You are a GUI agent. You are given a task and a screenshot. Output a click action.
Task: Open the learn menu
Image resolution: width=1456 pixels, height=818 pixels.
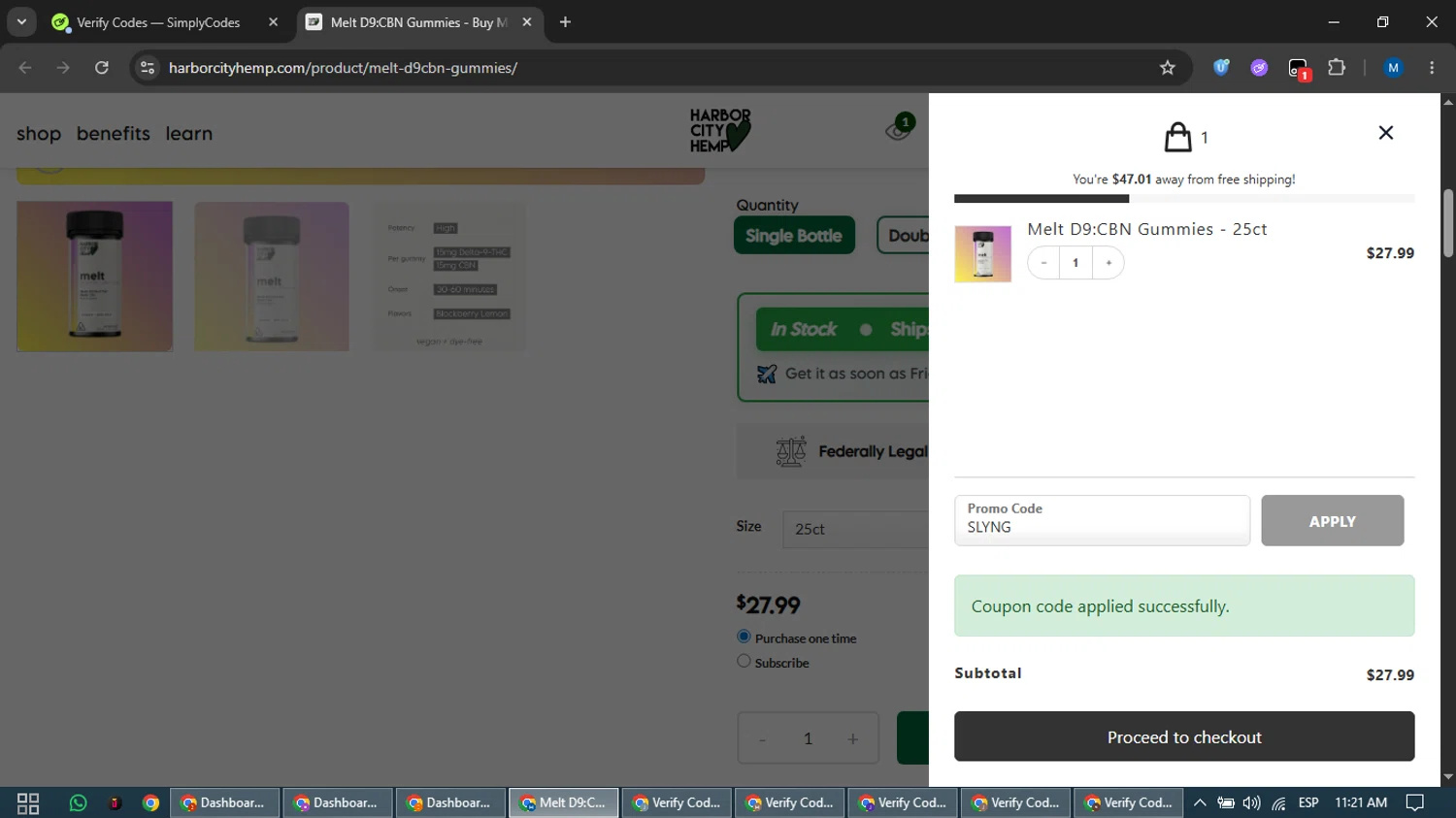pyautogui.click(x=189, y=134)
